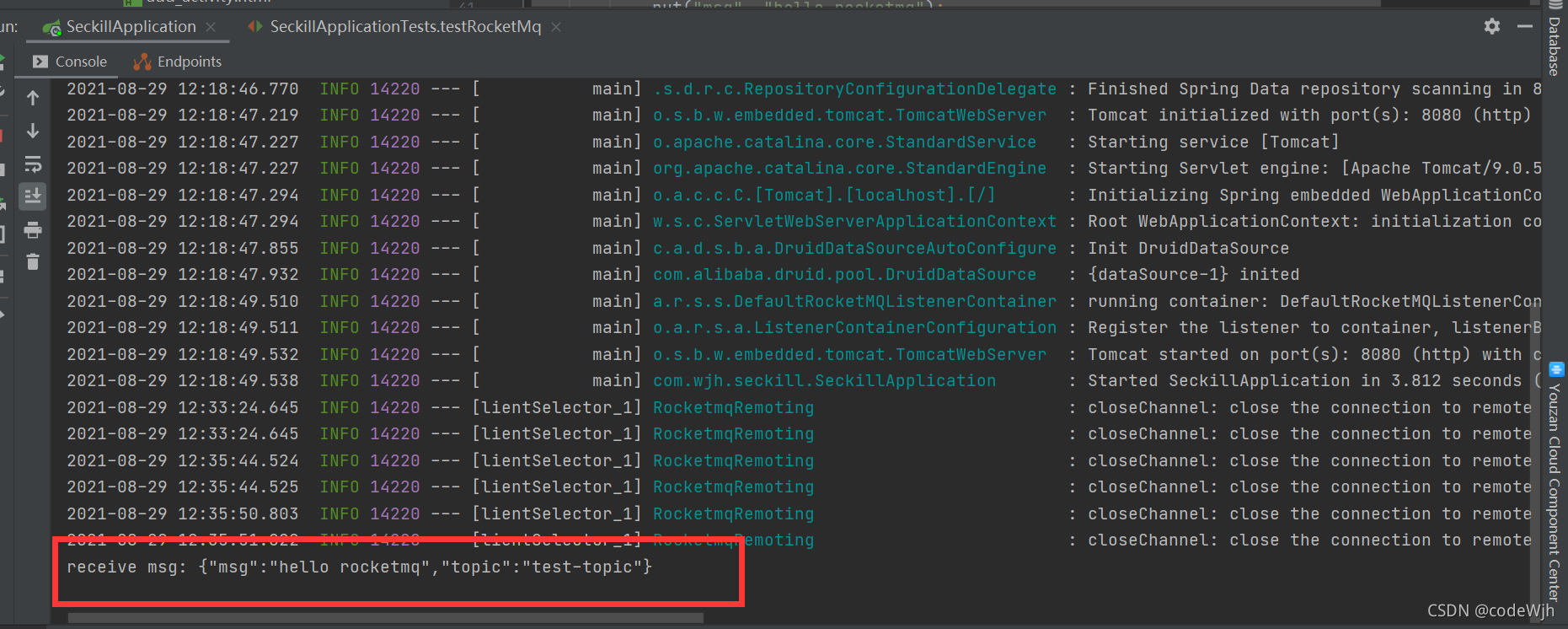The image size is (1568, 629).
Task: Click the timestamp 2021-08-29 12:18:47.219
Action: click(183, 116)
